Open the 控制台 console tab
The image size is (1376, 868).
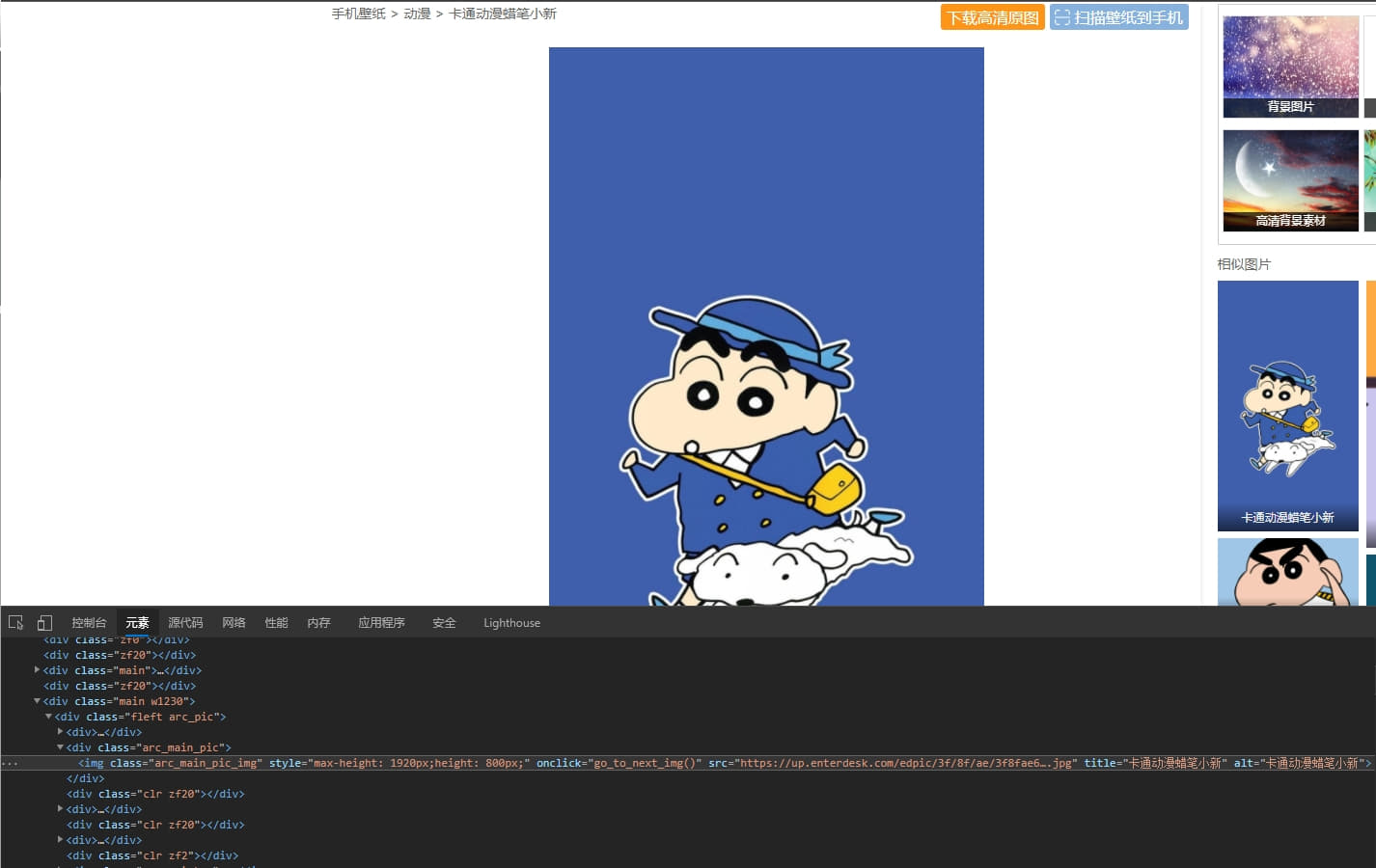pos(89,623)
